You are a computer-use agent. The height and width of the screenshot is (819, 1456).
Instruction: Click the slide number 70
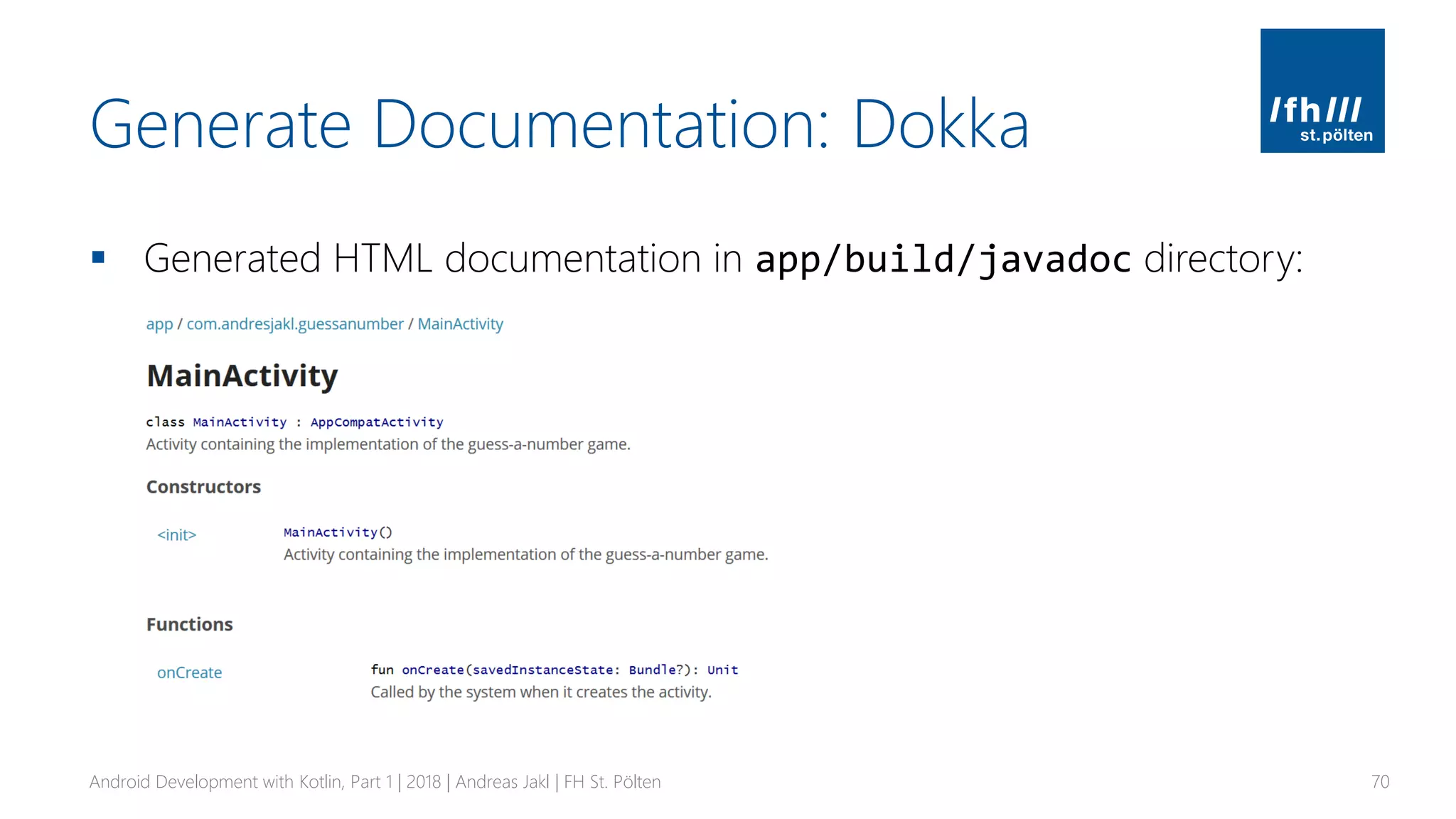click(1379, 782)
